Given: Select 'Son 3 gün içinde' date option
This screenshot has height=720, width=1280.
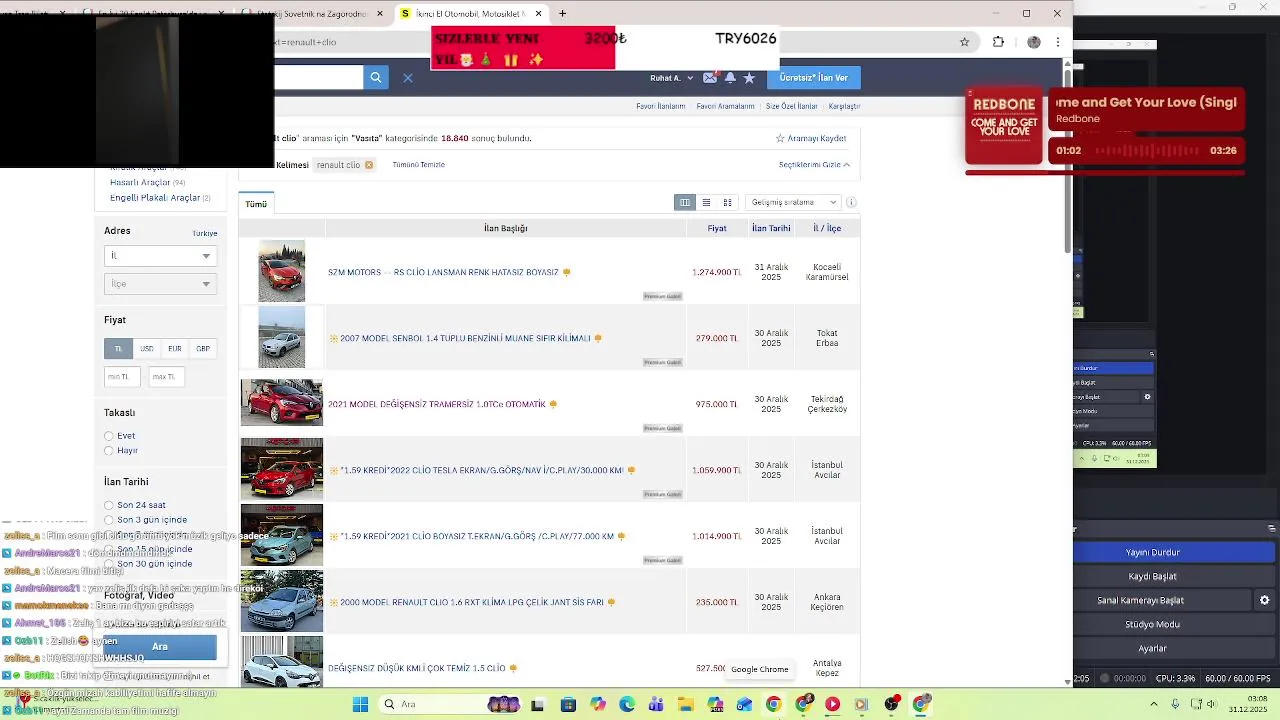Looking at the screenshot, I should (x=109, y=520).
